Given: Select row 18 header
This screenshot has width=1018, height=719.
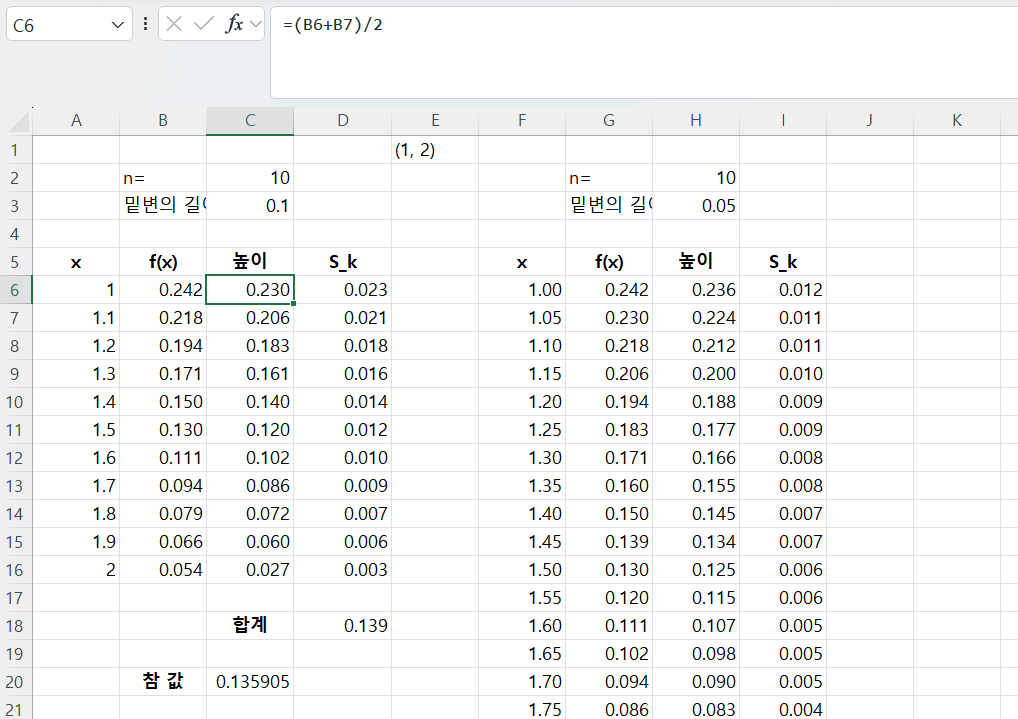Looking at the screenshot, I should click(16, 626).
